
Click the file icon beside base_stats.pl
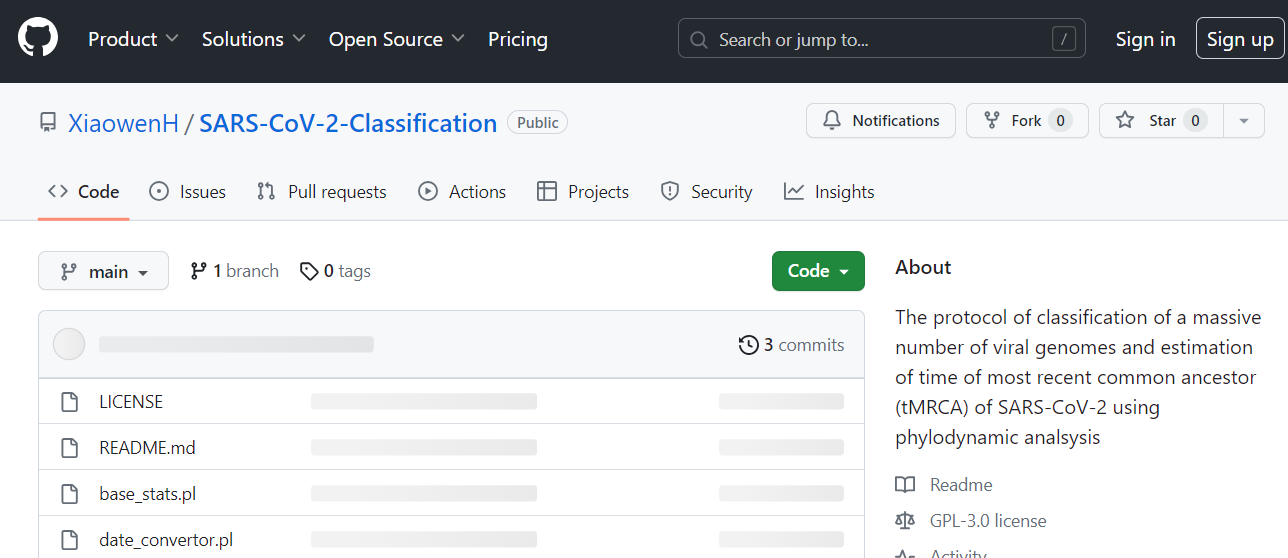(x=69, y=494)
